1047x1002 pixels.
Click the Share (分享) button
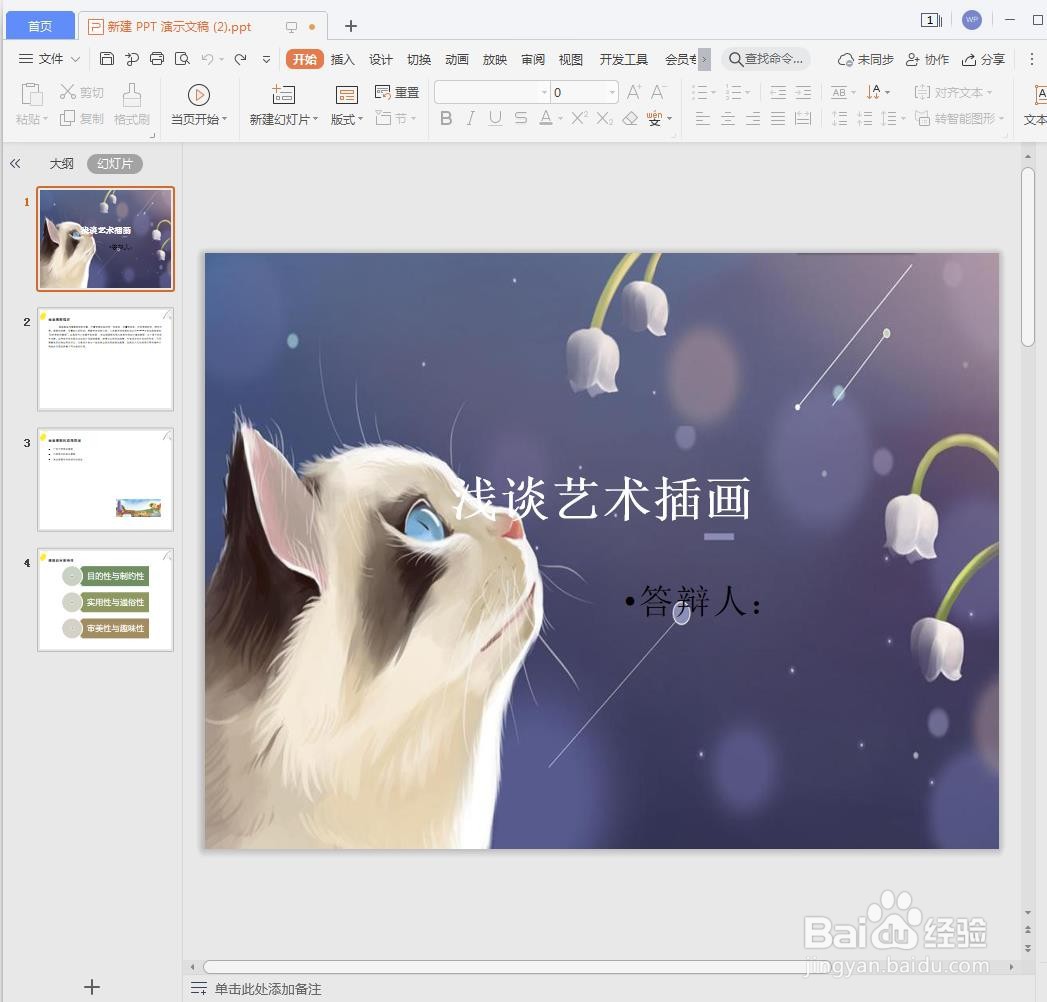coord(983,59)
